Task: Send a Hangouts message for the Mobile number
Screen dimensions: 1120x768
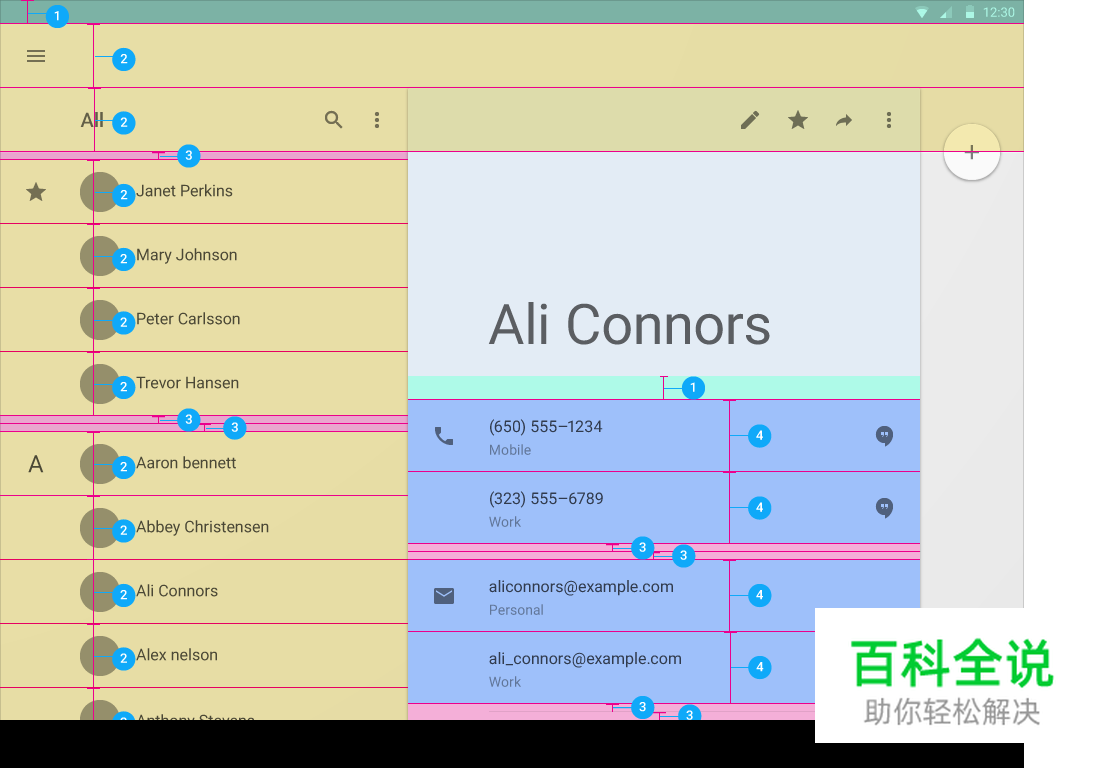Action: [885, 436]
